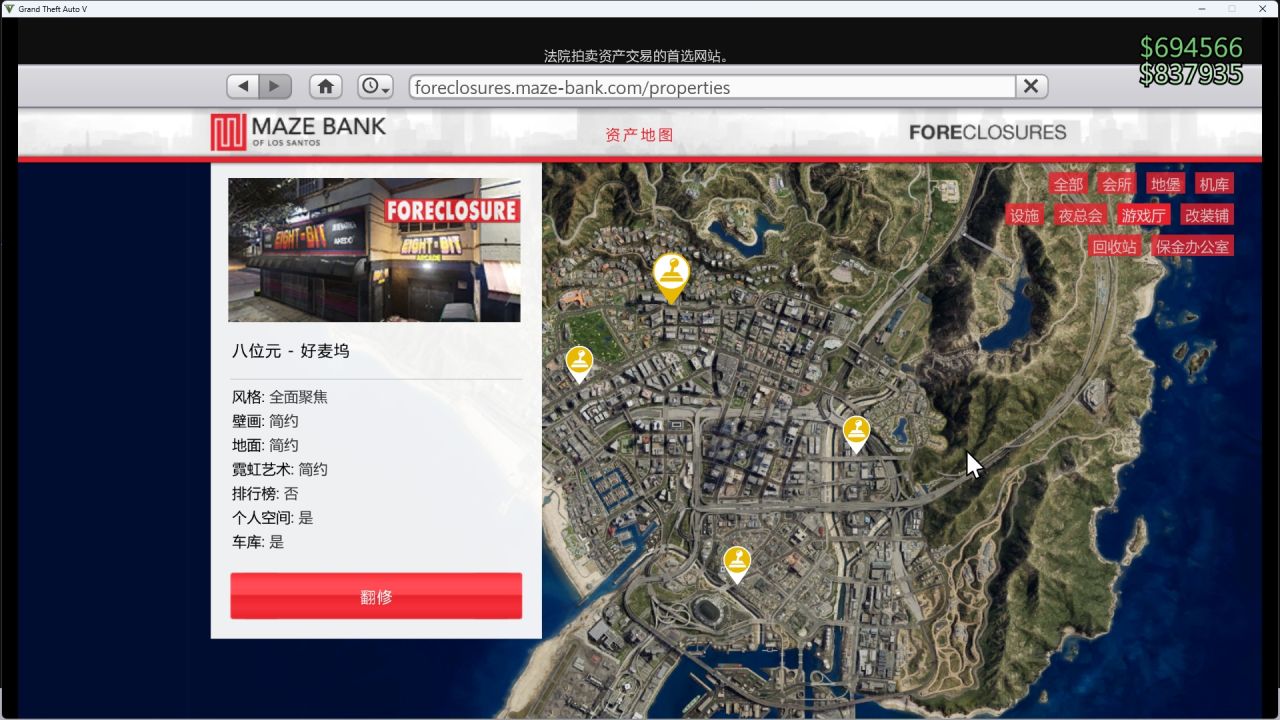This screenshot has height=720, width=1280.
Task: Click the 霓虹艺术: 简约 row
Action: coord(280,469)
